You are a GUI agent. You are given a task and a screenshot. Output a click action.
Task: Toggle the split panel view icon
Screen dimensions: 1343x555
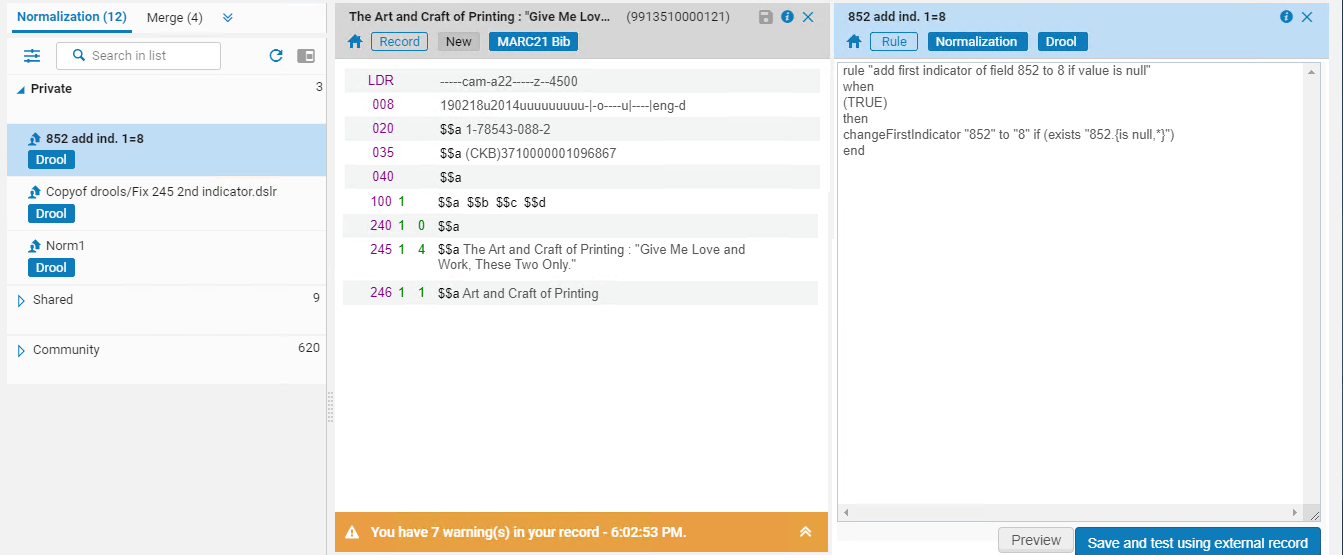coord(306,56)
